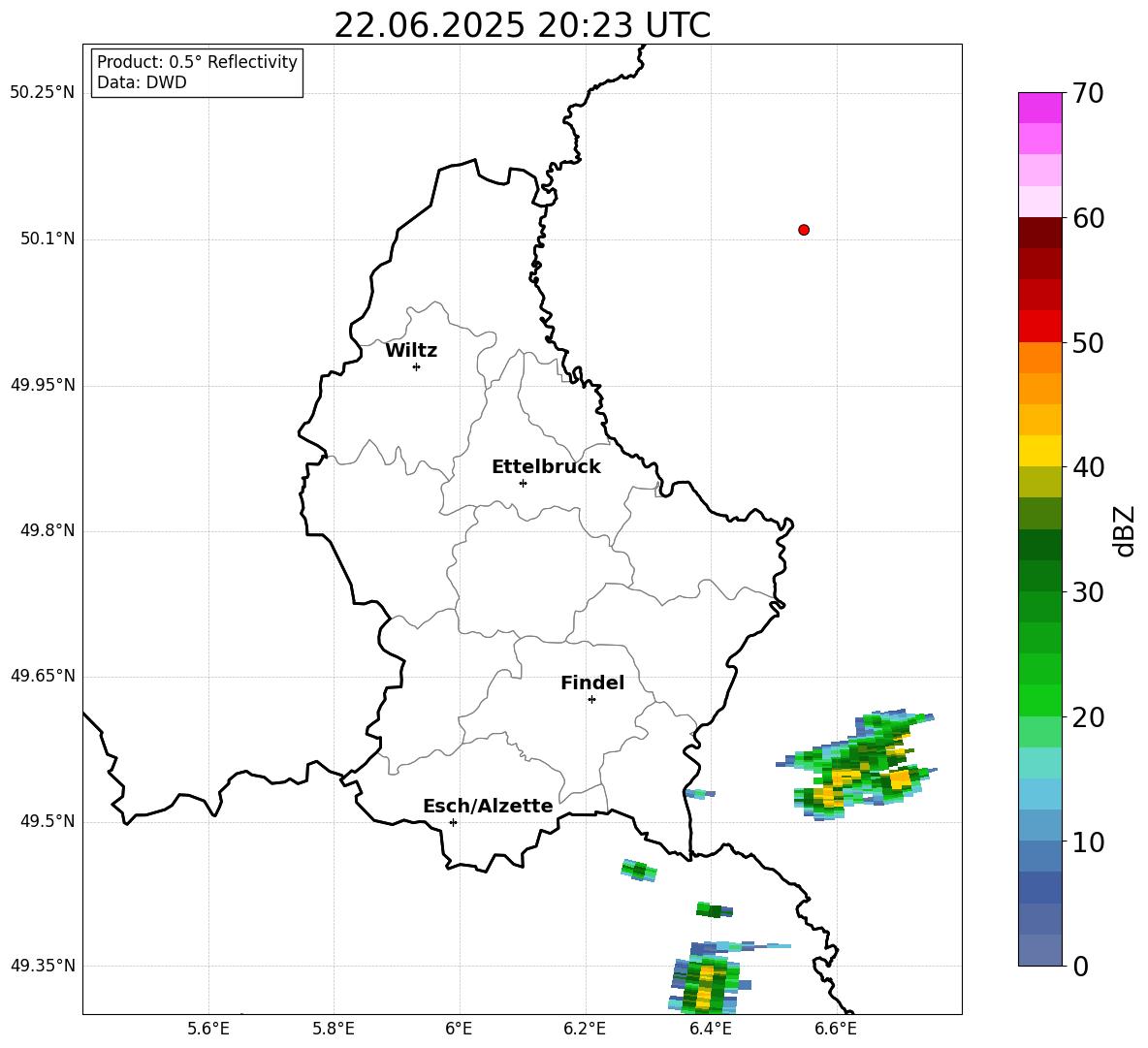The image size is (1148, 1048).
Task: Click the dark maroon colorbar segment below 60
Action: (1040, 233)
